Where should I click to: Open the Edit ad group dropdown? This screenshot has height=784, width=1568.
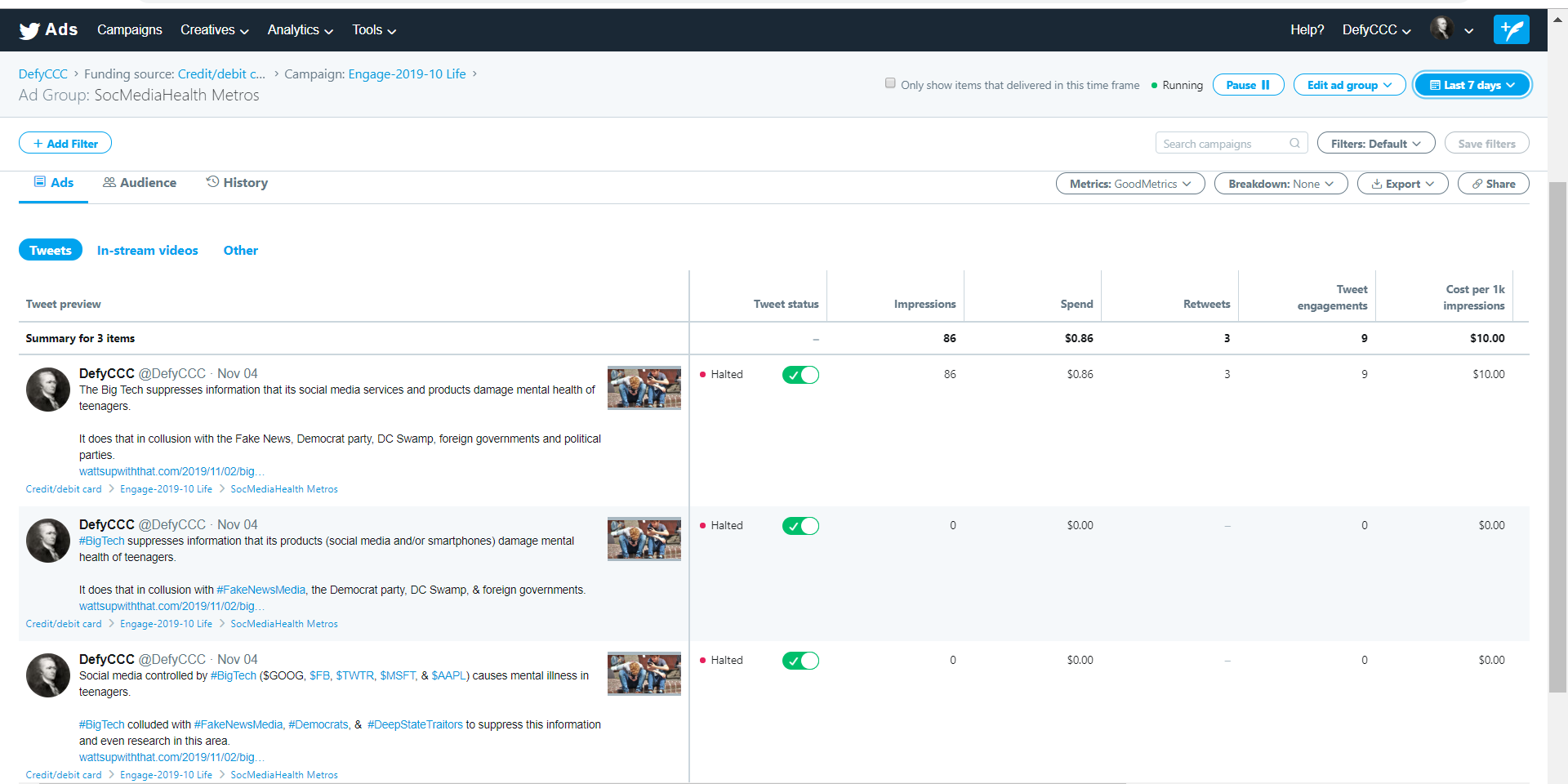click(x=1349, y=85)
